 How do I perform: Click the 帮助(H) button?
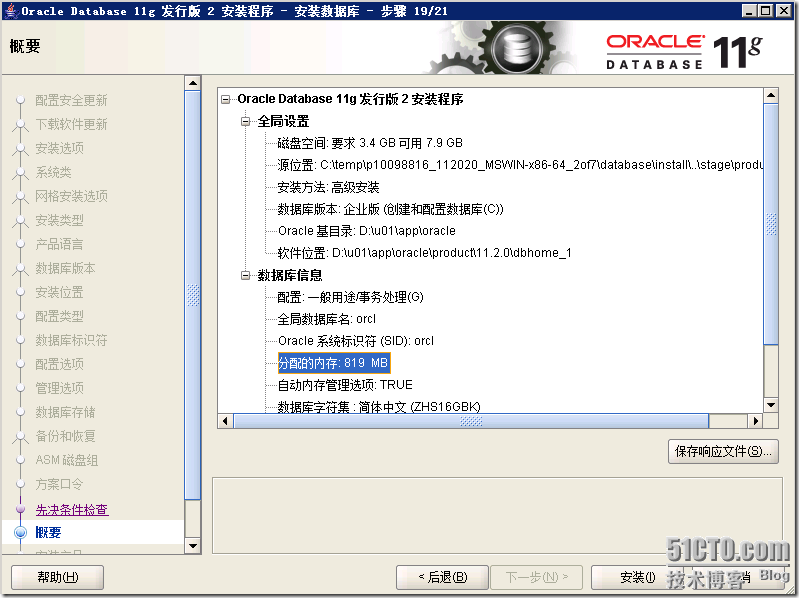point(58,577)
